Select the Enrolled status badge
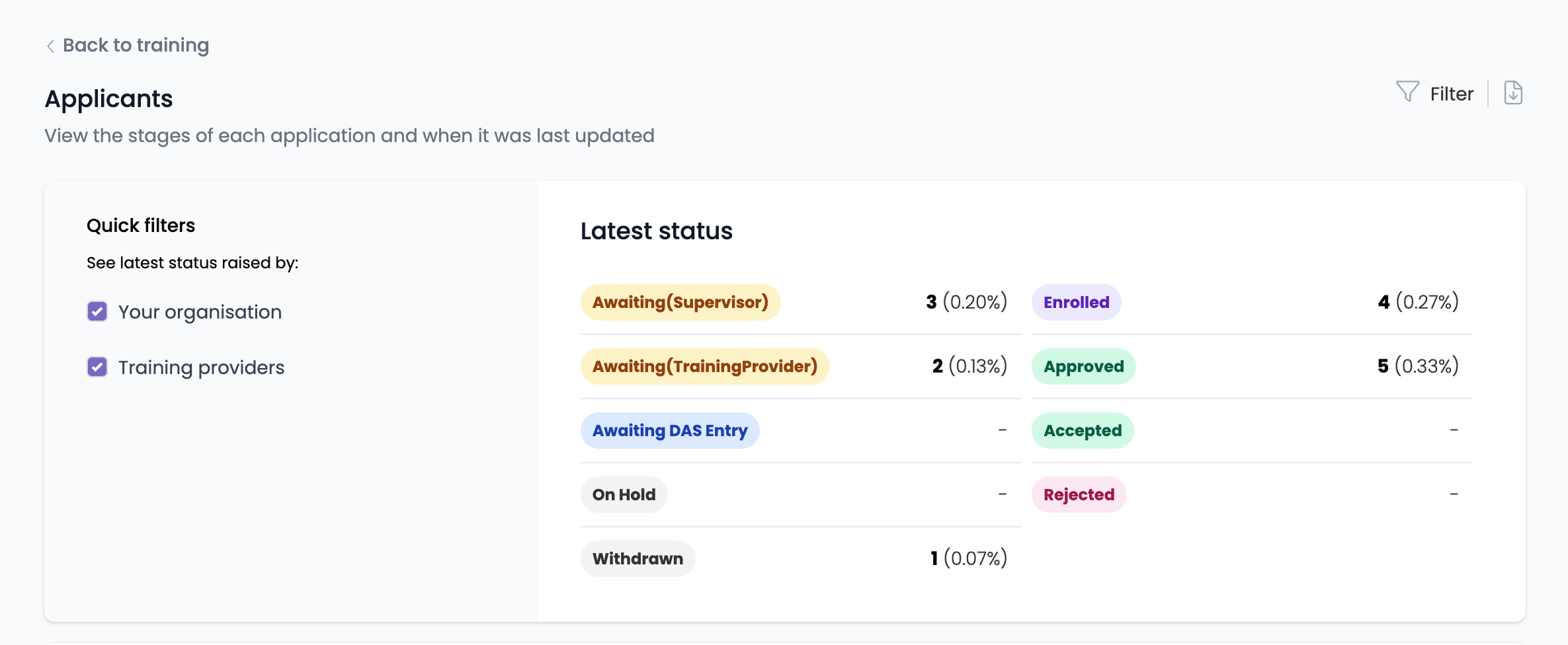 pos(1076,302)
